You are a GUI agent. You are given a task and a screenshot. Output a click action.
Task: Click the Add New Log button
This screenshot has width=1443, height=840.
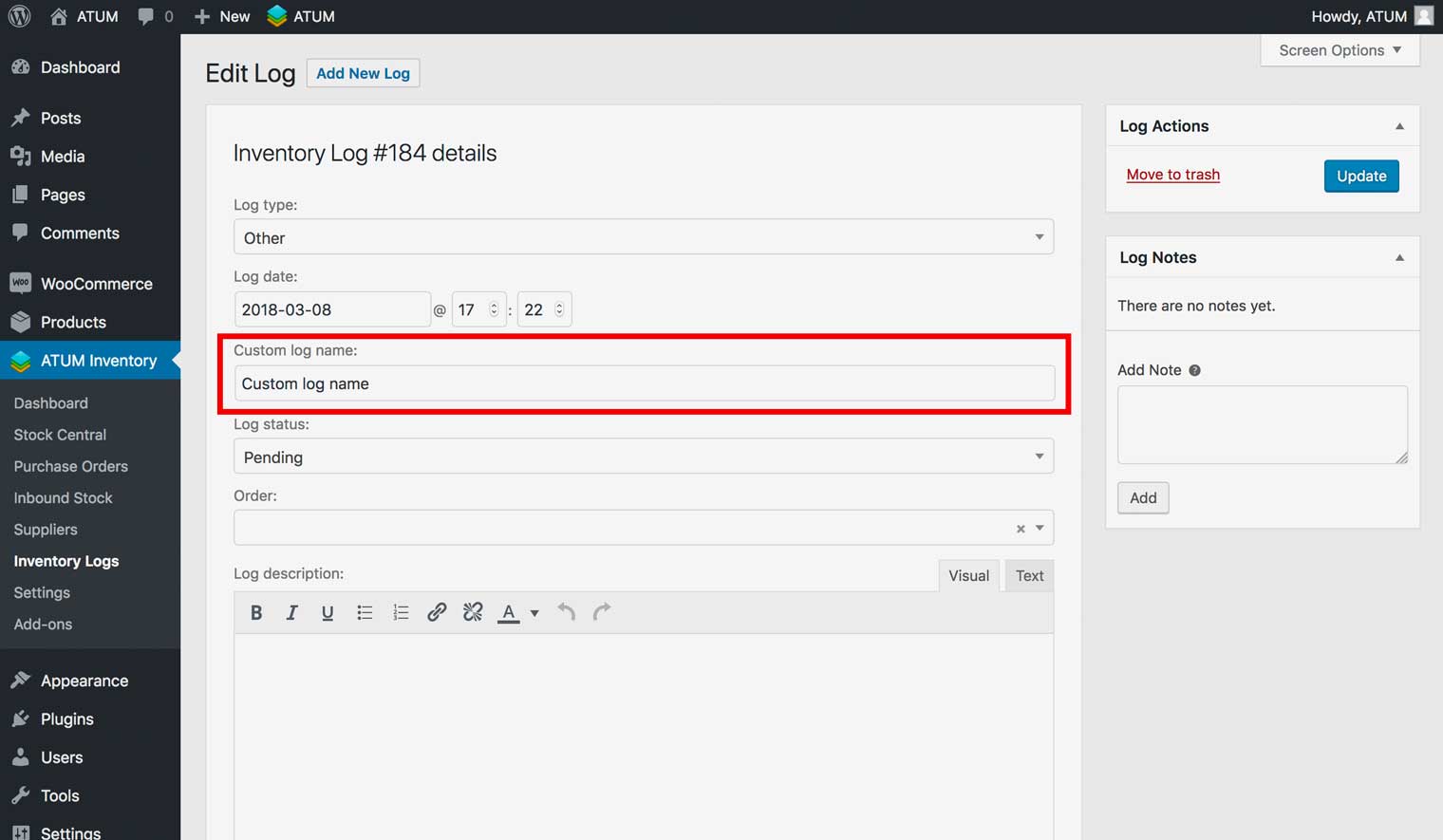click(x=363, y=73)
